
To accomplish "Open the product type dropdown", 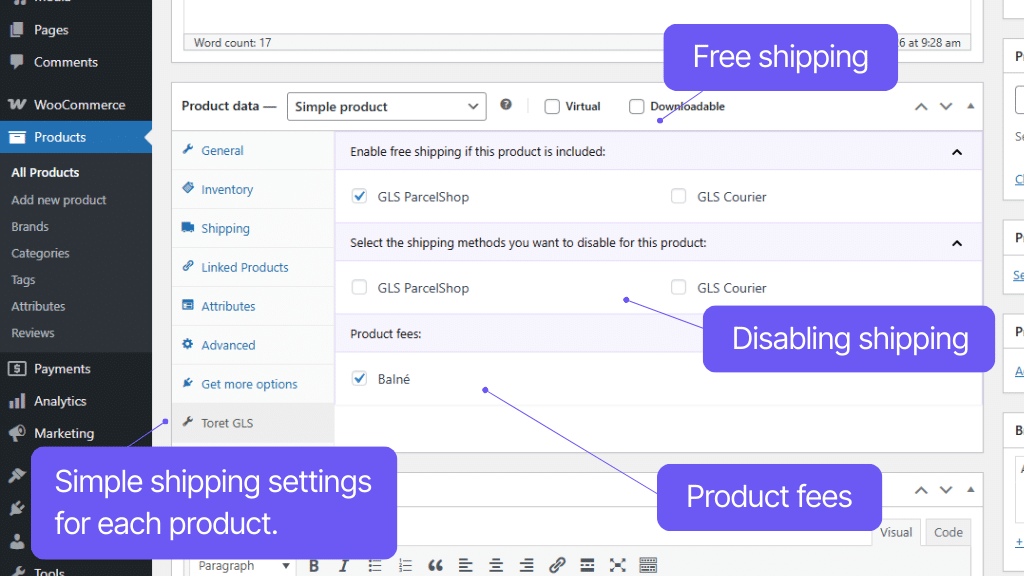I will [387, 106].
